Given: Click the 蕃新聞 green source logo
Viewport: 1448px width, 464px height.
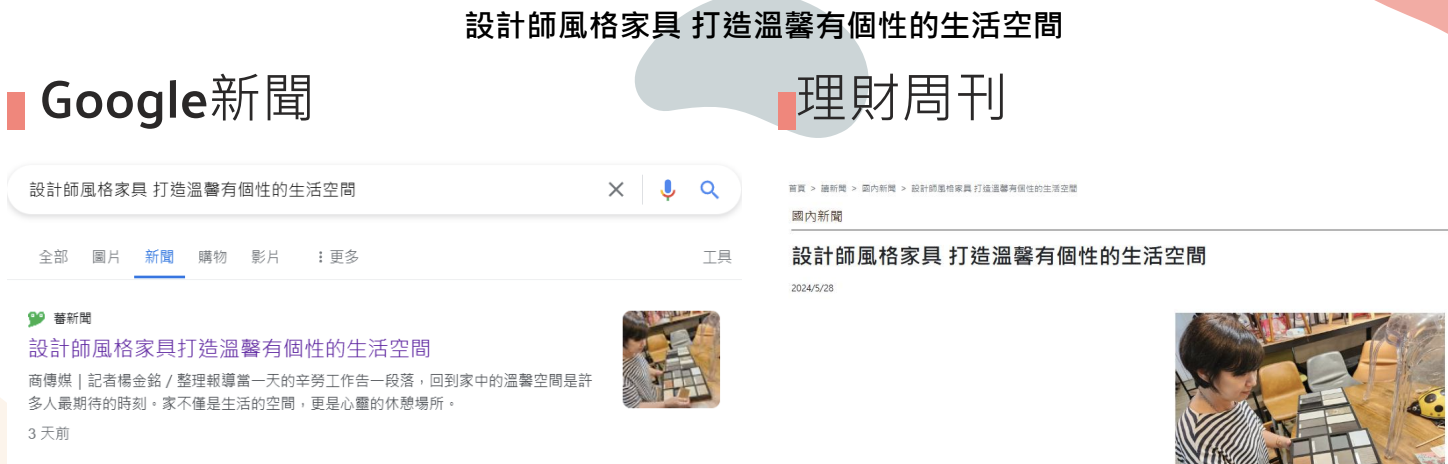Looking at the screenshot, I should [x=37, y=318].
